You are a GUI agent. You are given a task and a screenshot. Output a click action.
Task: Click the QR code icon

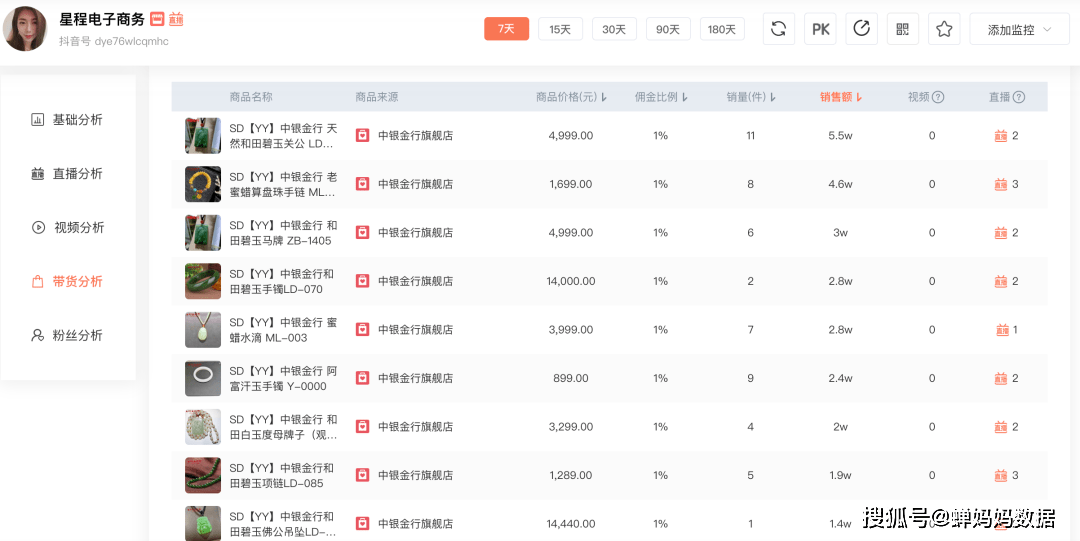pyautogui.click(x=903, y=29)
